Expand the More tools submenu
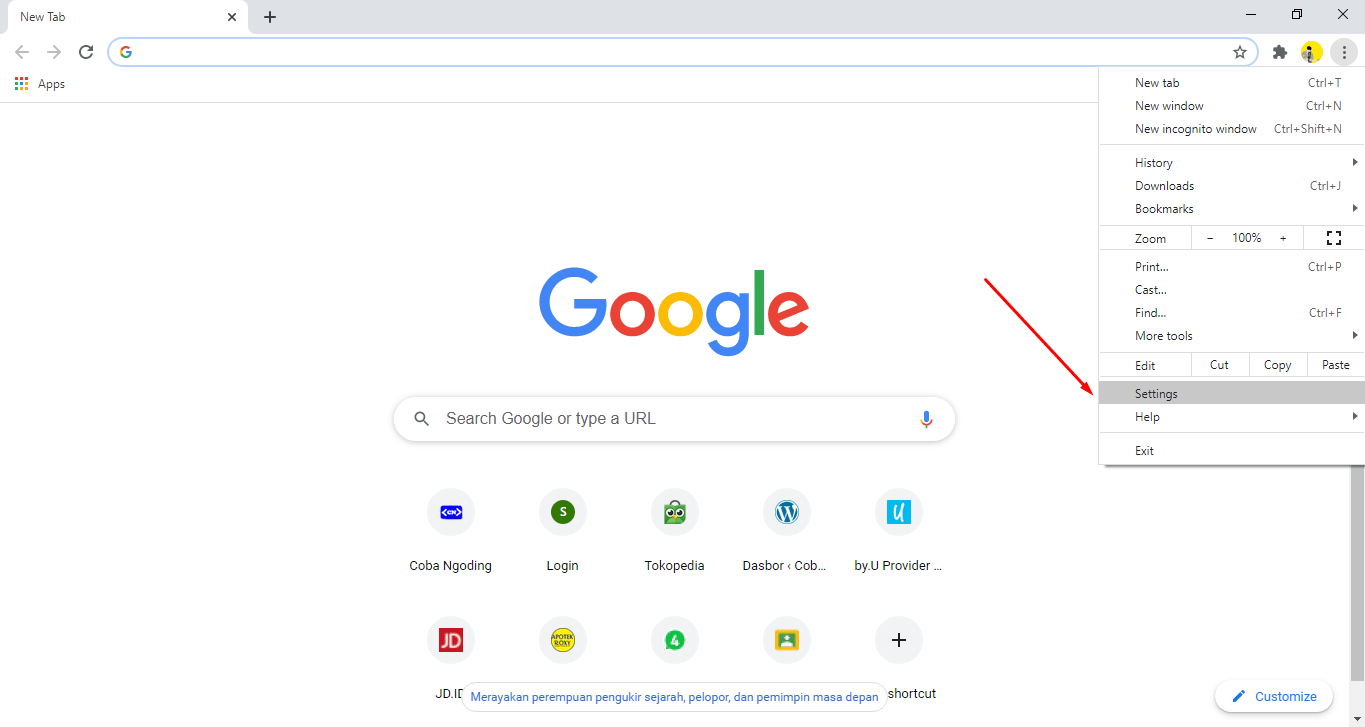The height and width of the screenshot is (727, 1365). click(1231, 336)
